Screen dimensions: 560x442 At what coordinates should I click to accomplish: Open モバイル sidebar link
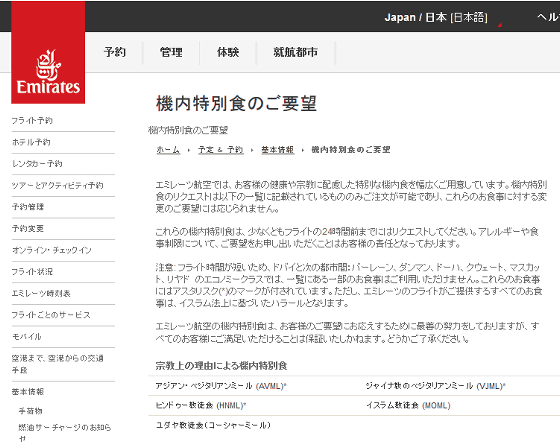(26, 337)
